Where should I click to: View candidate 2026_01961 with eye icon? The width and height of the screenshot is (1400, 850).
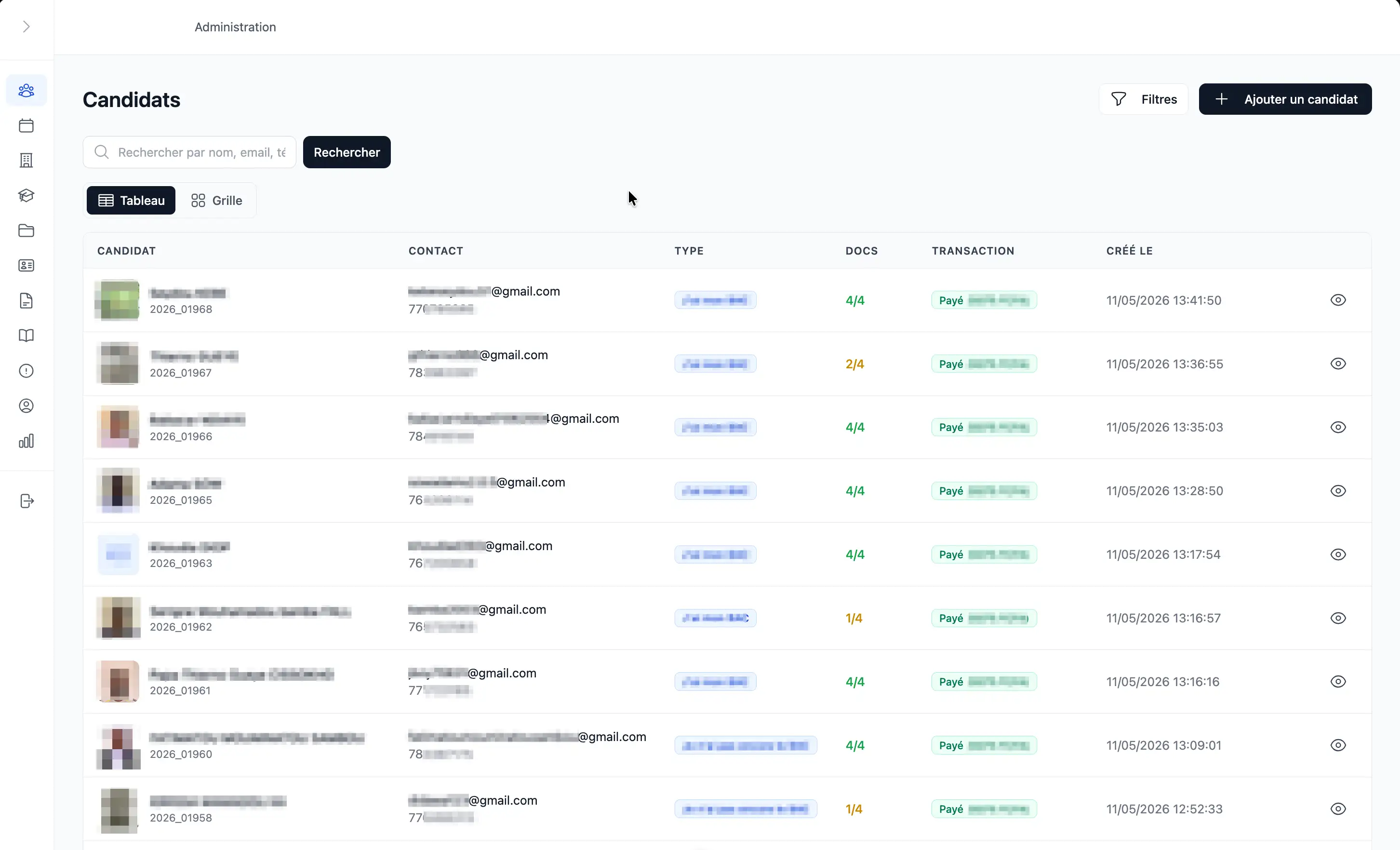point(1338,682)
